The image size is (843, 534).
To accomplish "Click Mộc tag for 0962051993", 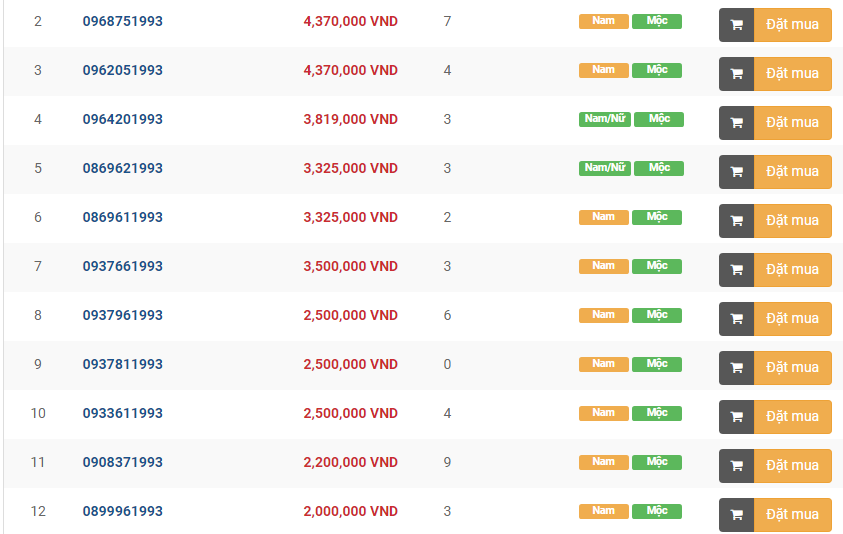I will pos(657,70).
